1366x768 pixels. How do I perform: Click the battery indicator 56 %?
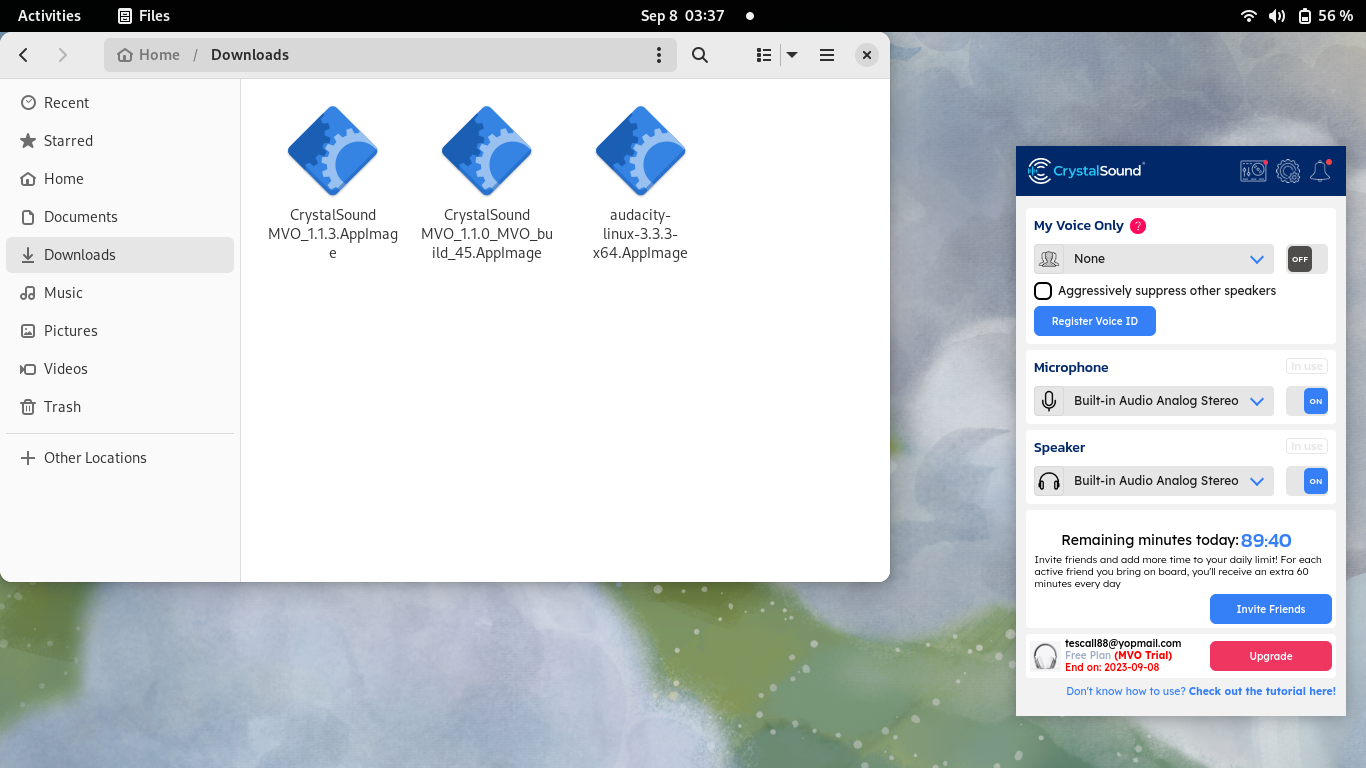(1325, 15)
